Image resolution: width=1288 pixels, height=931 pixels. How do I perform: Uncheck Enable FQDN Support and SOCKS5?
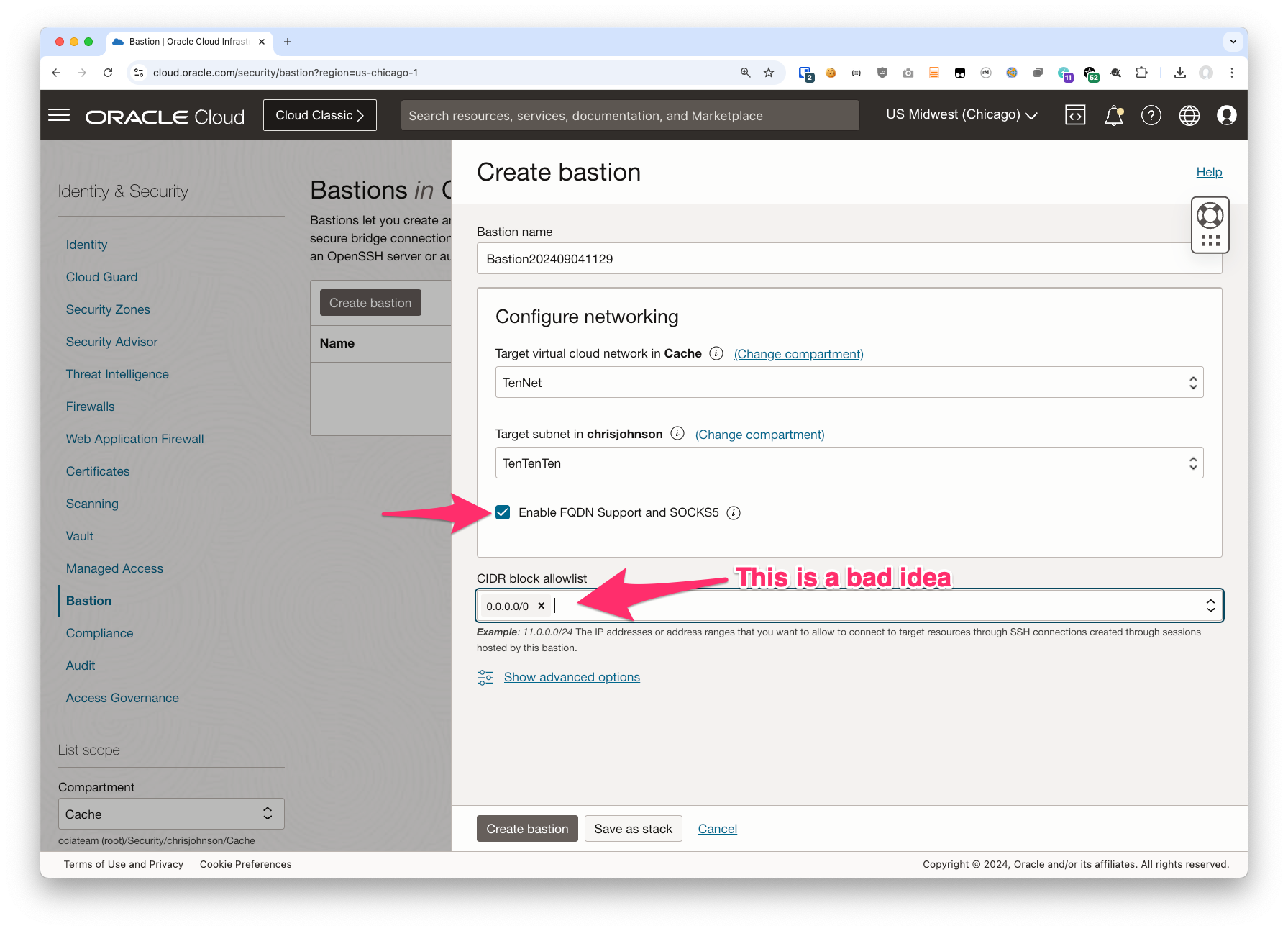(503, 512)
